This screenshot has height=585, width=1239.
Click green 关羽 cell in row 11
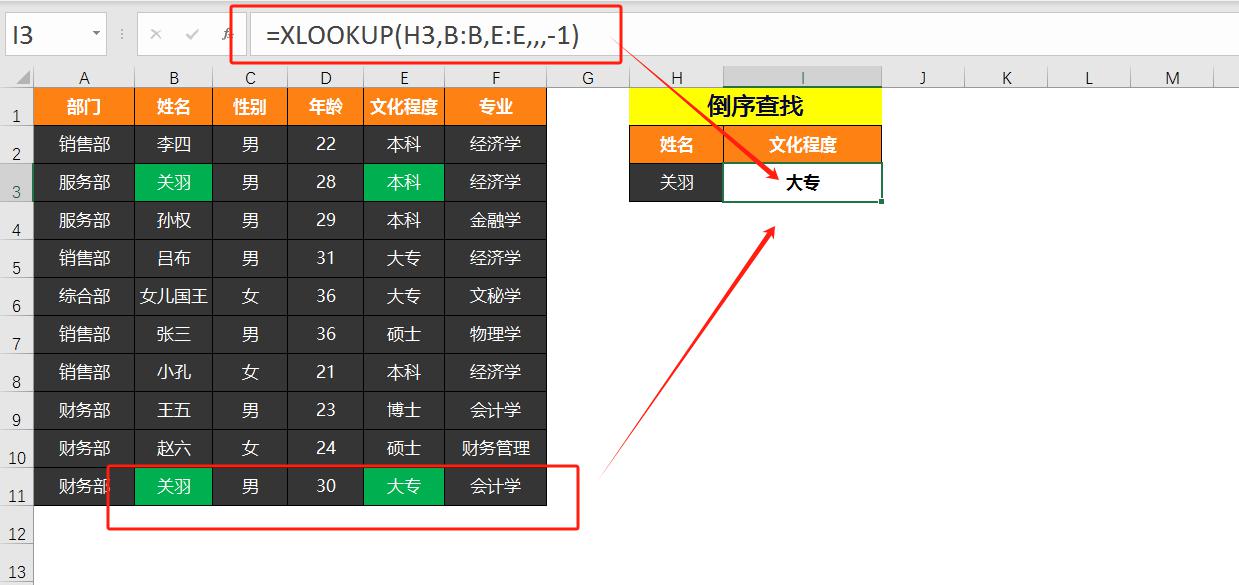[173, 487]
